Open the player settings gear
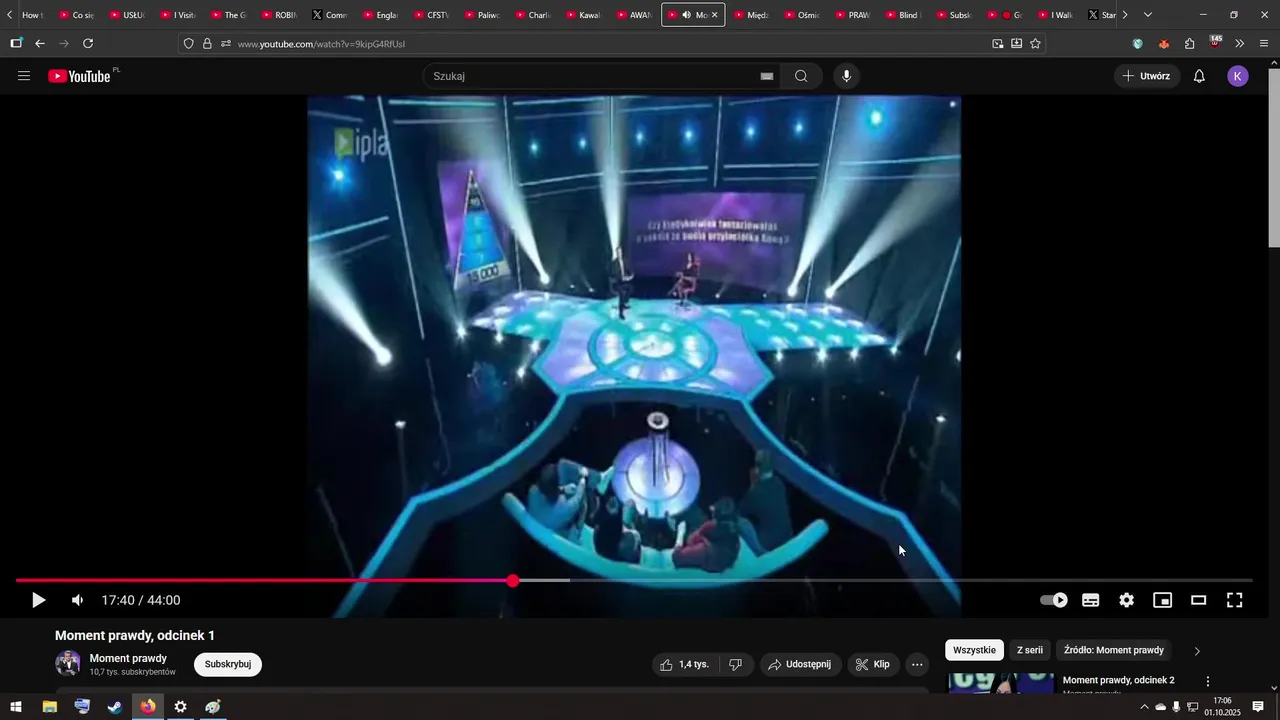1280x720 pixels. (1127, 600)
